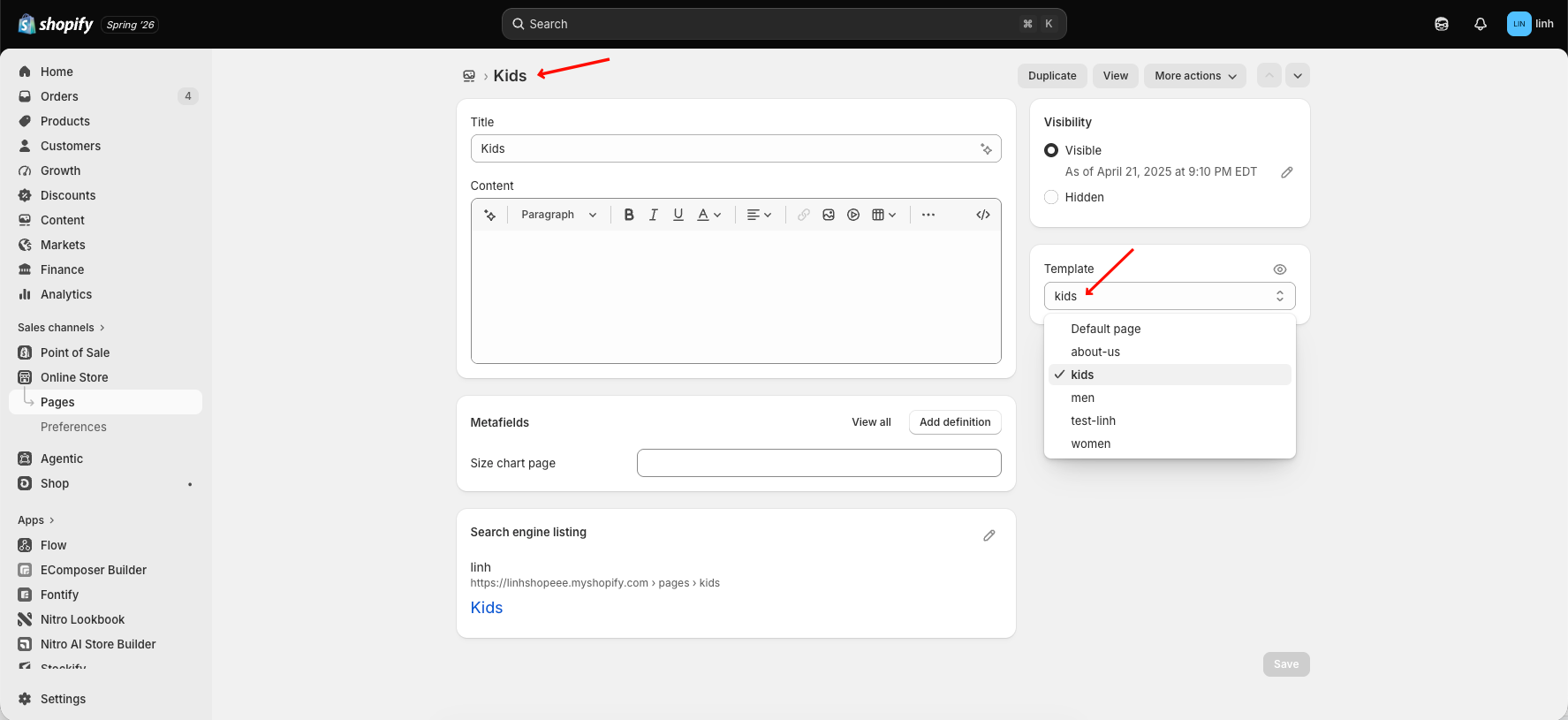This screenshot has height=720, width=1568.
Task: Select the Hidden radio option
Action: pos(1051,197)
